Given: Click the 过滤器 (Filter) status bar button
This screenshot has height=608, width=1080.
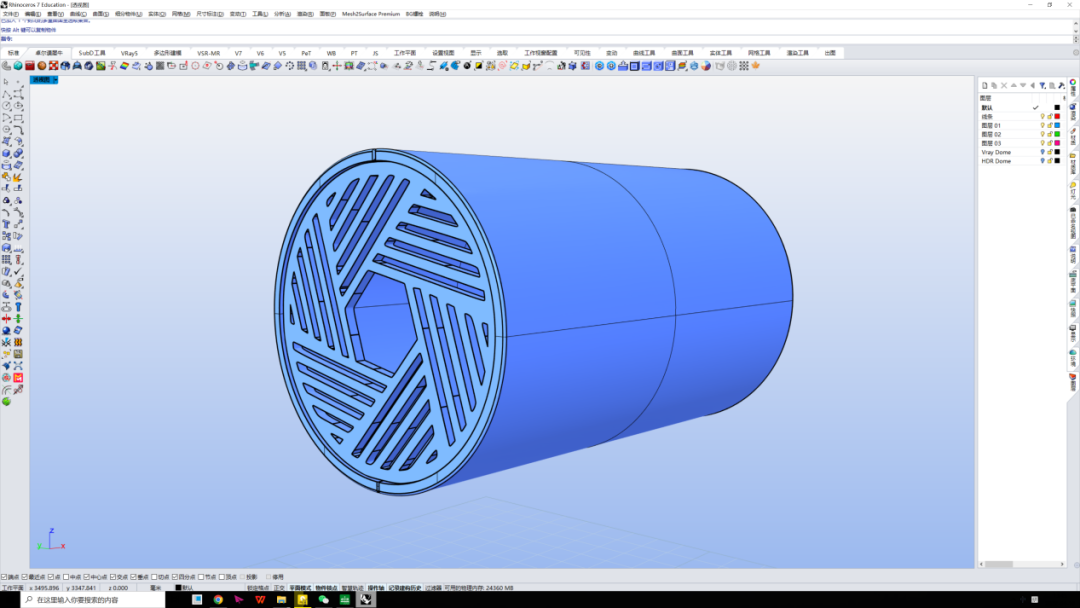Looking at the screenshot, I should click(x=433, y=588).
